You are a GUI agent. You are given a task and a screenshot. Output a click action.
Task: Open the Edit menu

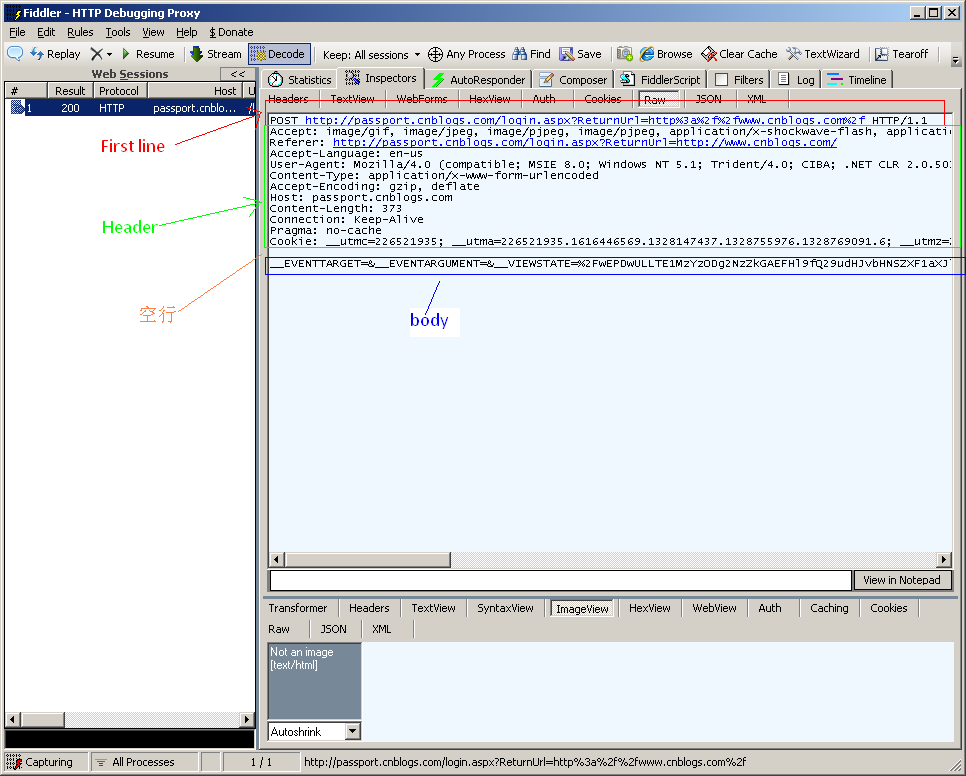[46, 32]
